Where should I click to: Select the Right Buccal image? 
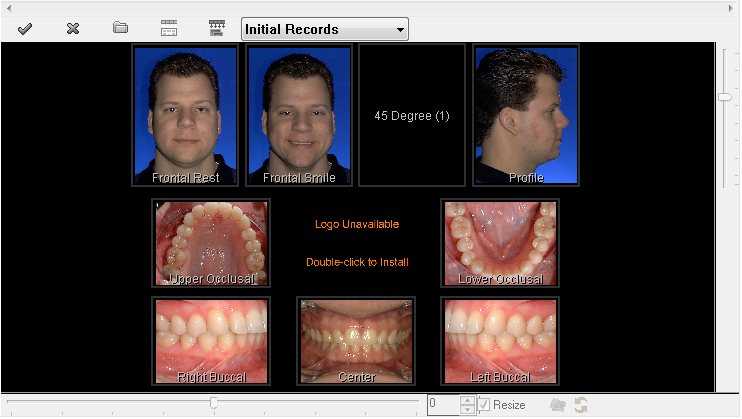click(x=211, y=341)
